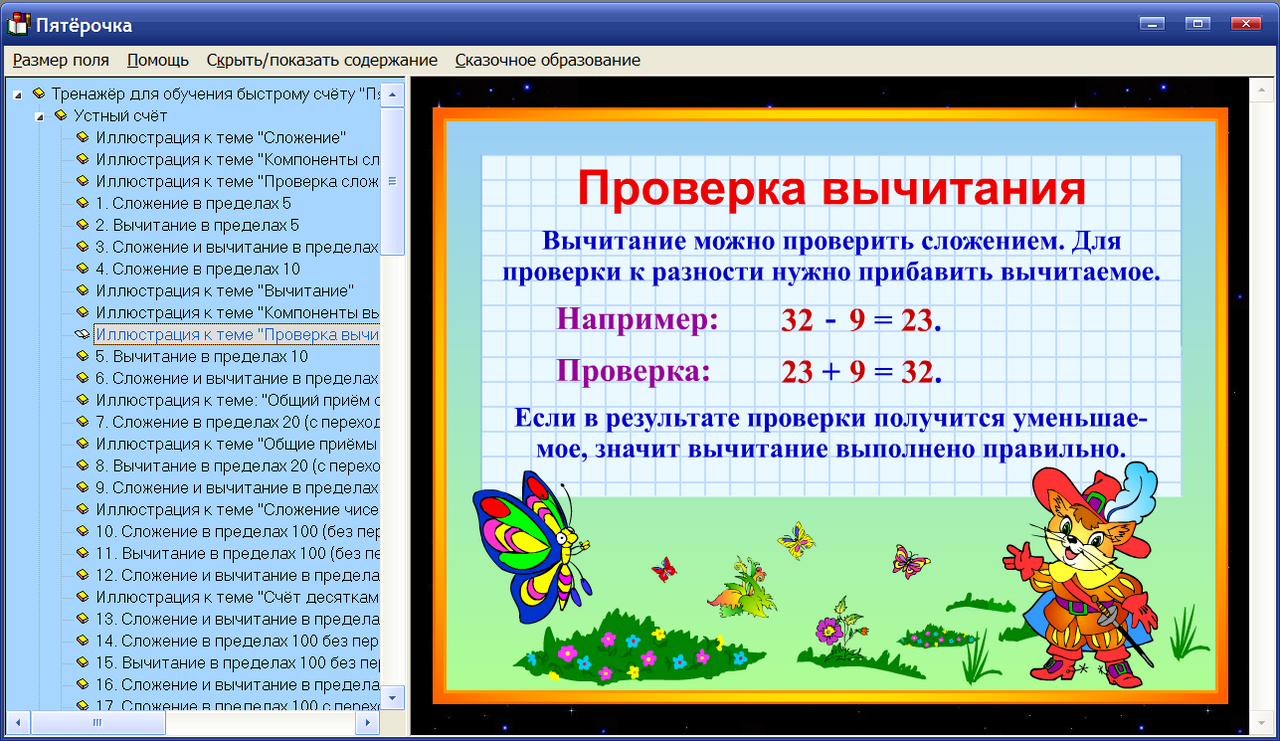Image resolution: width=1280 pixels, height=741 pixels.
Task: Click the book icon beside "Устный счёт"
Action: click(62, 115)
